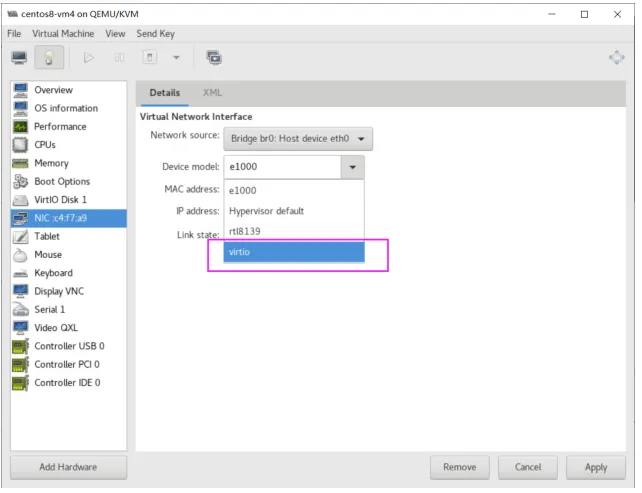The width and height of the screenshot is (642, 493).
Task: Click the Cancel button
Action: (x=528, y=468)
